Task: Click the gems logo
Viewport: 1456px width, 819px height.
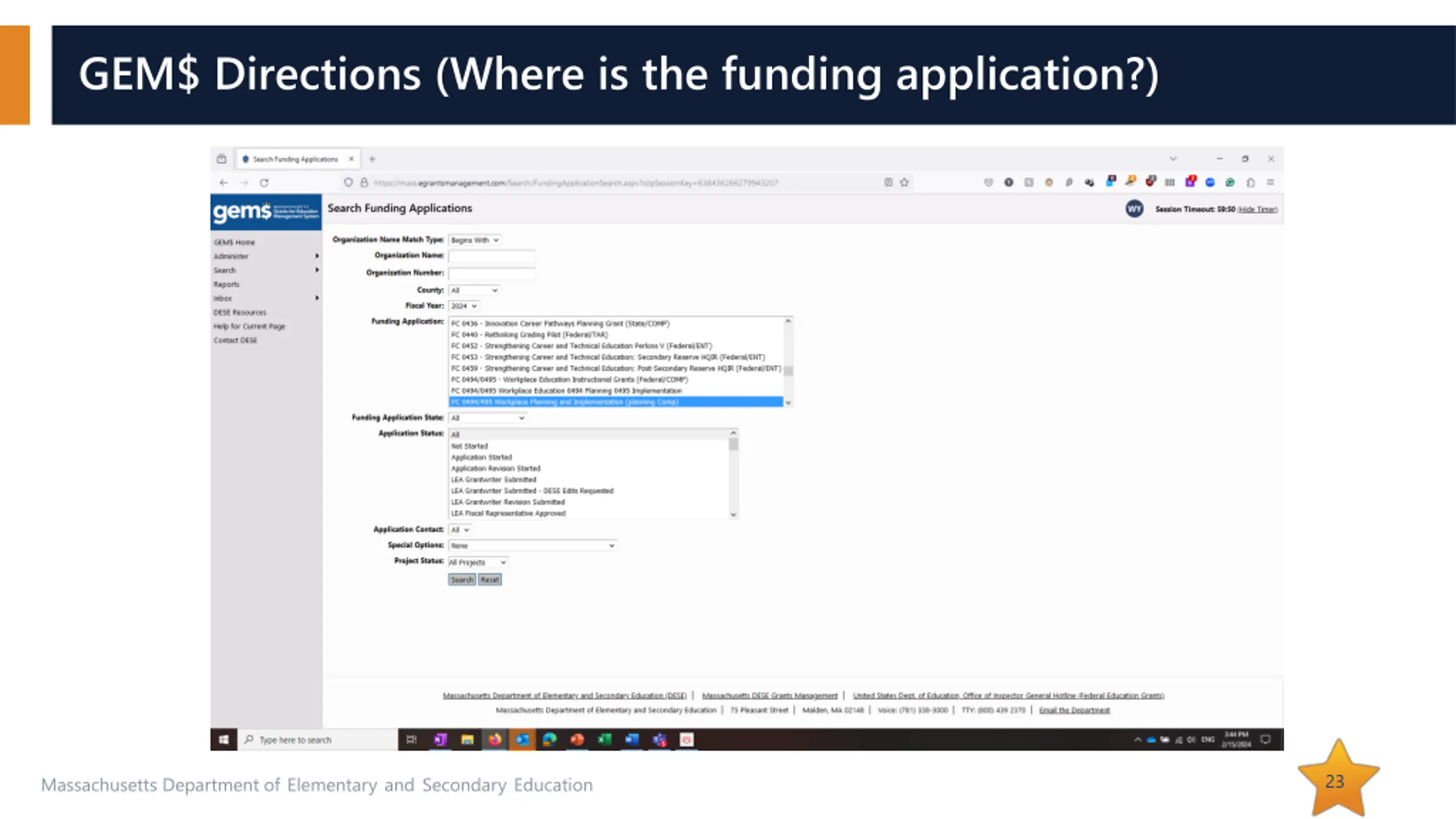Action: tap(266, 212)
